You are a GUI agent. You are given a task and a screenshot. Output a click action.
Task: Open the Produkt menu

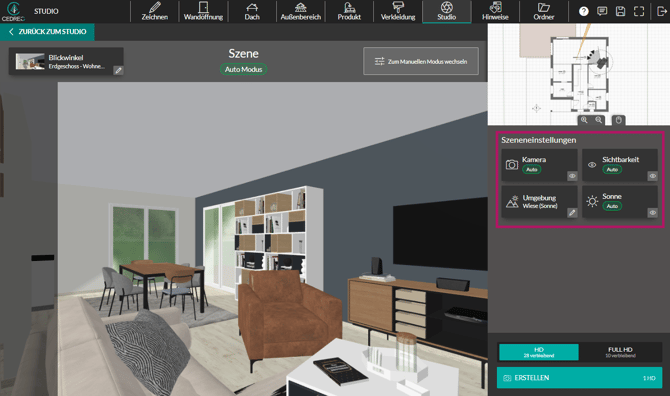(x=349, y=12)
